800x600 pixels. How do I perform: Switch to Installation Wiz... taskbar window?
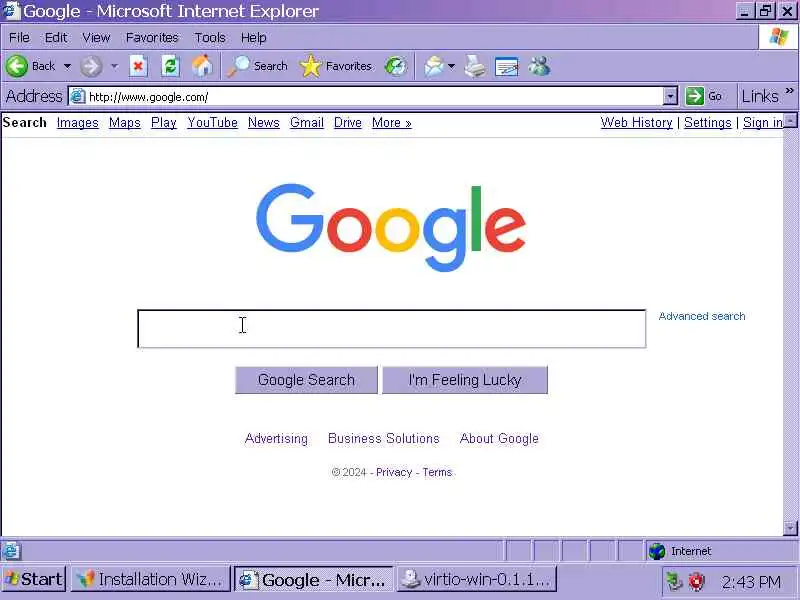click(151, 579)
